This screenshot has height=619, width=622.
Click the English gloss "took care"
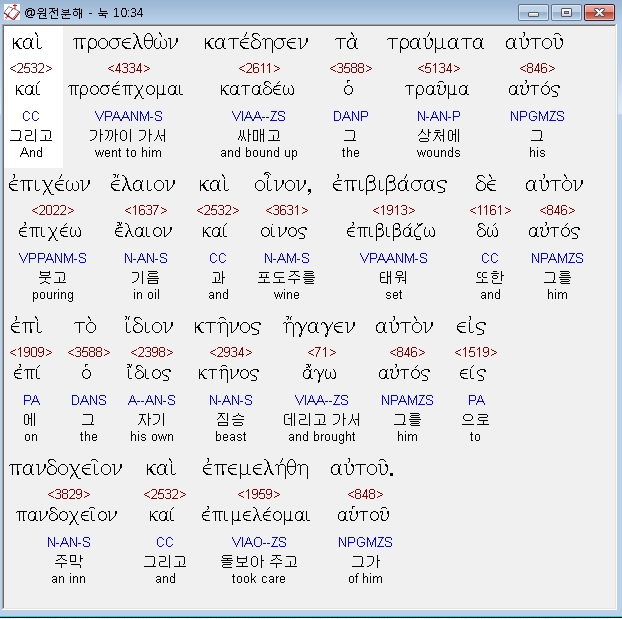[259, 579]
